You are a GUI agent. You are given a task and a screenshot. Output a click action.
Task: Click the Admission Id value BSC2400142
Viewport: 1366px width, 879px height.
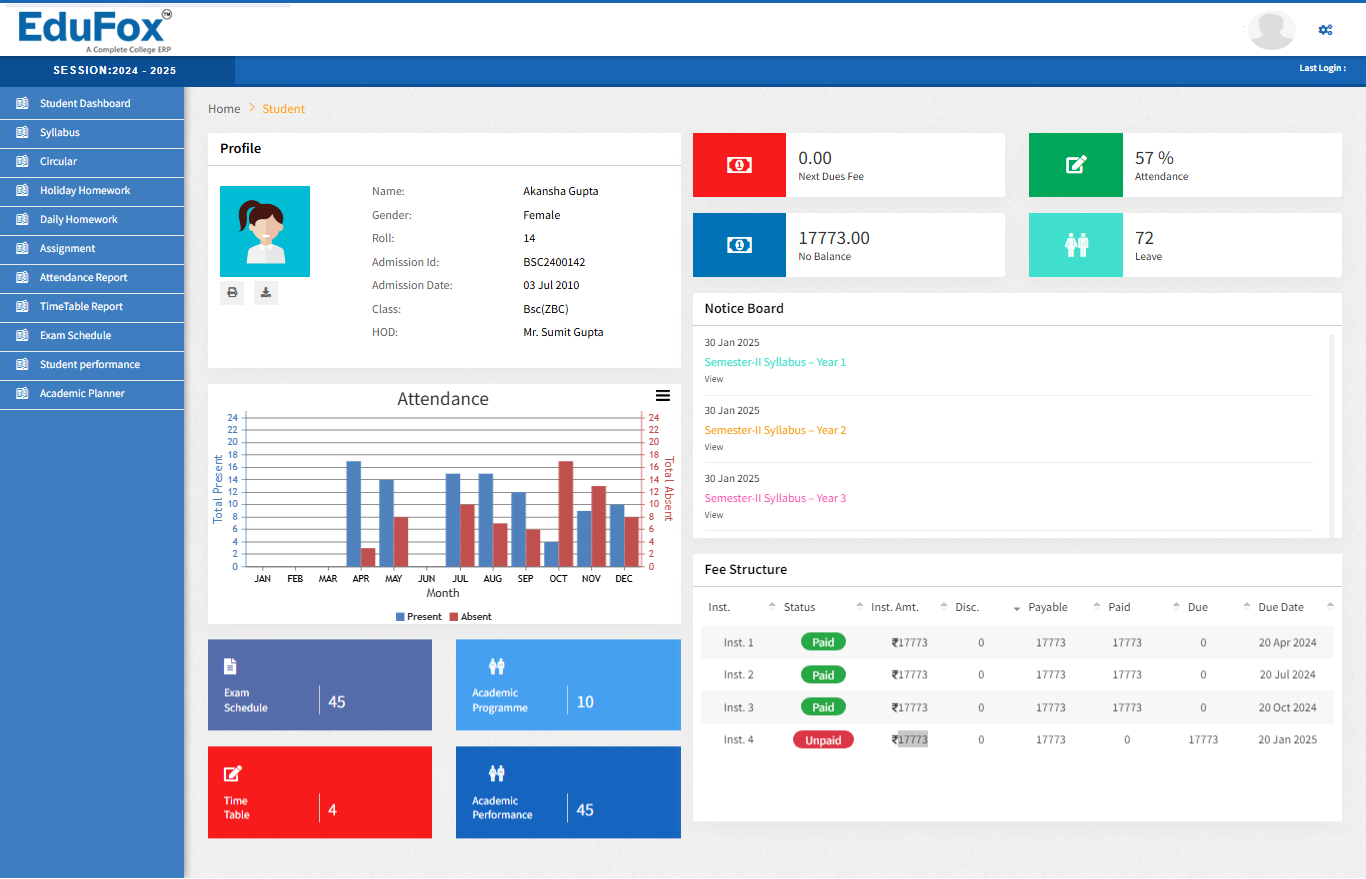(x=554, y=262)
